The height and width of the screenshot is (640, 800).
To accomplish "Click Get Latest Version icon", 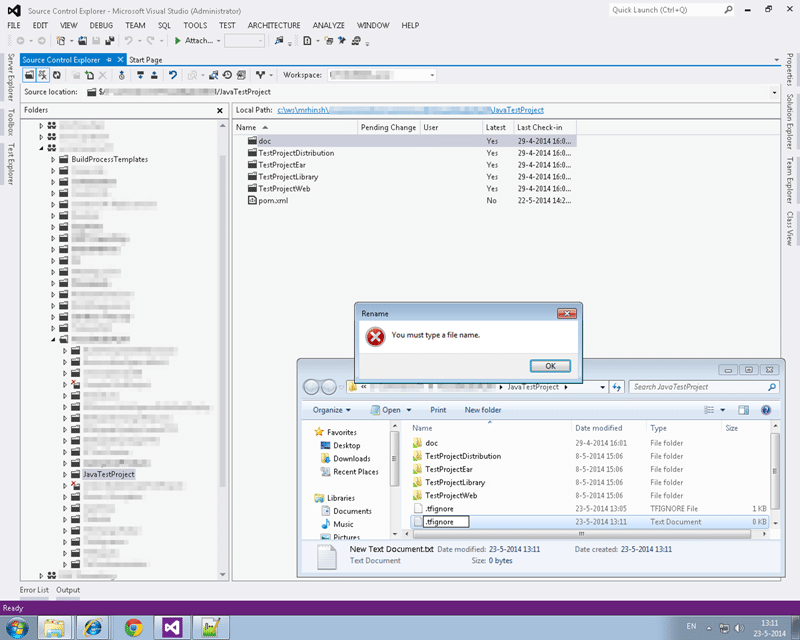I will [140, 75].
